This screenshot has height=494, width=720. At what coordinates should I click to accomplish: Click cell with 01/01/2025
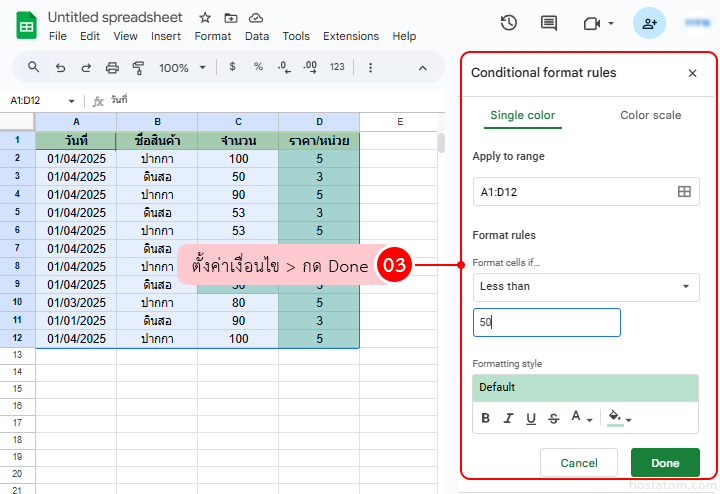[x=76, y=320]
